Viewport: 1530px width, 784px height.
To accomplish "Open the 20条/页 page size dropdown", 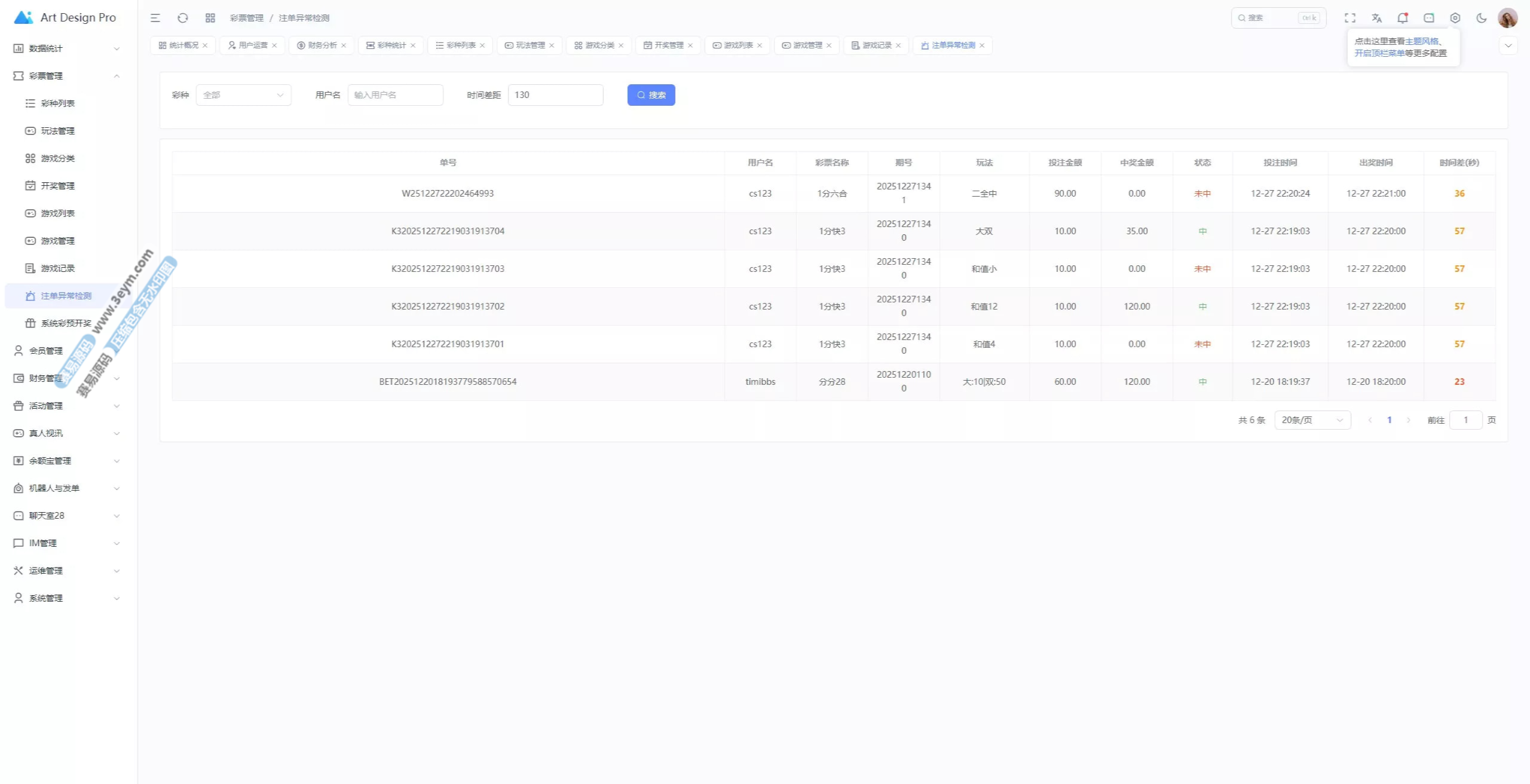I will tap(1312, 420).
